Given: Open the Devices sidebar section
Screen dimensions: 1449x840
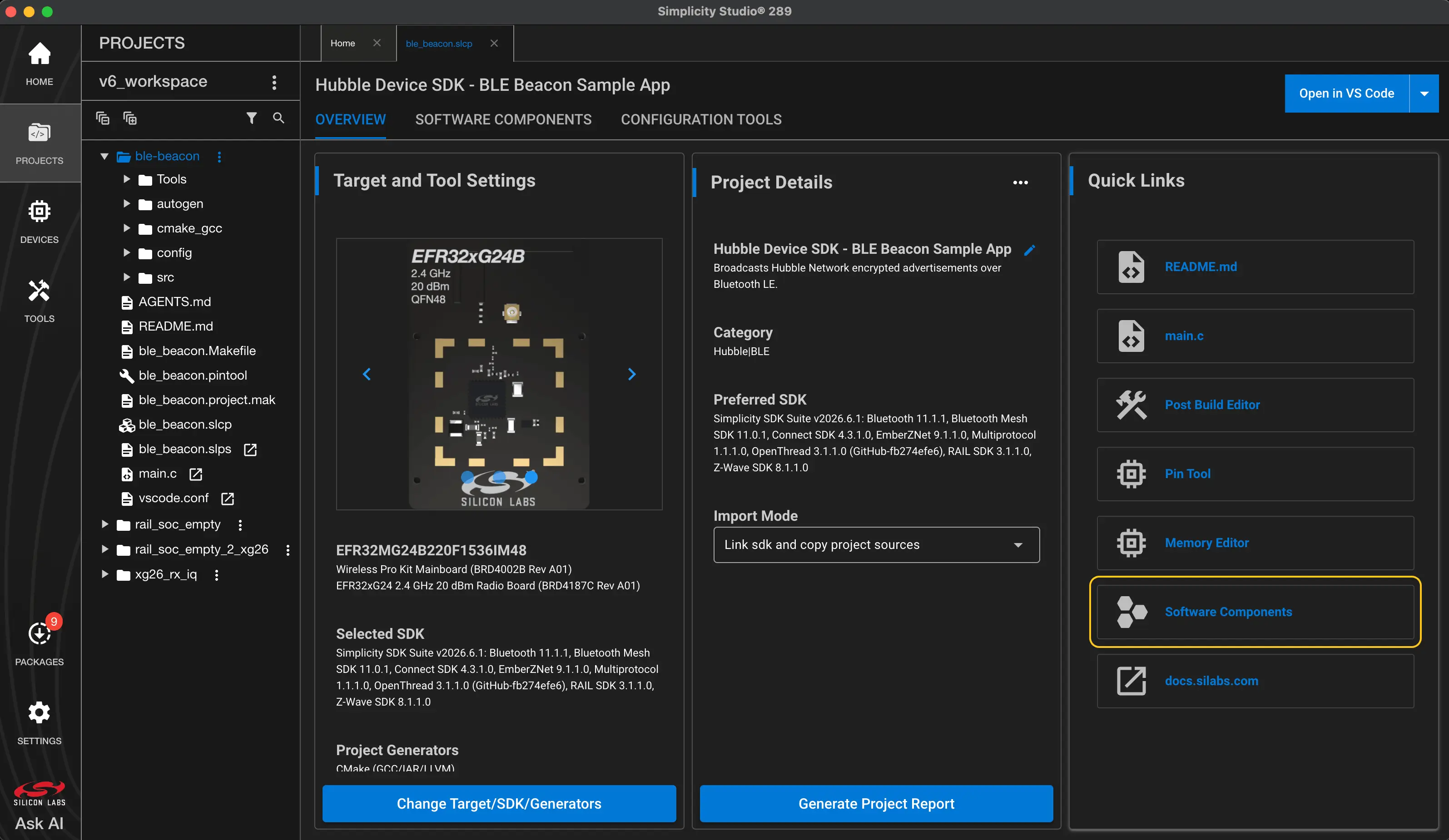Looking at the screenshot, I should tap(39, 222).
